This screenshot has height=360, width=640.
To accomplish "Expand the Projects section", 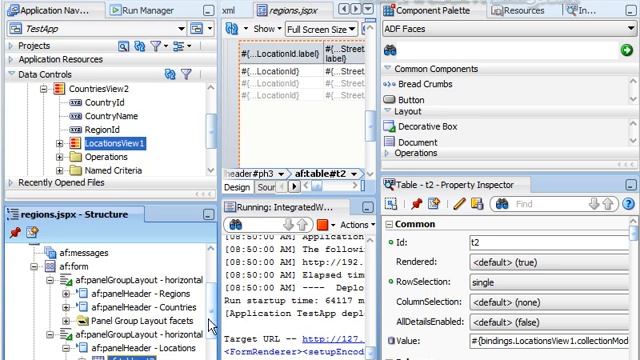I will coord(11,46).
